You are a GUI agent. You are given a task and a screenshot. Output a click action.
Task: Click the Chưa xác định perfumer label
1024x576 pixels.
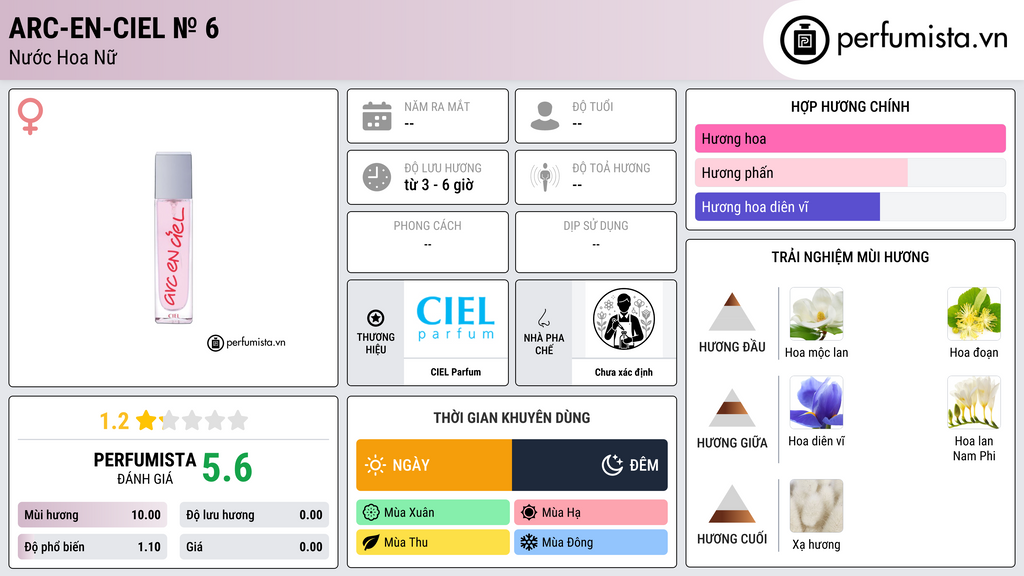pos(624,372)
